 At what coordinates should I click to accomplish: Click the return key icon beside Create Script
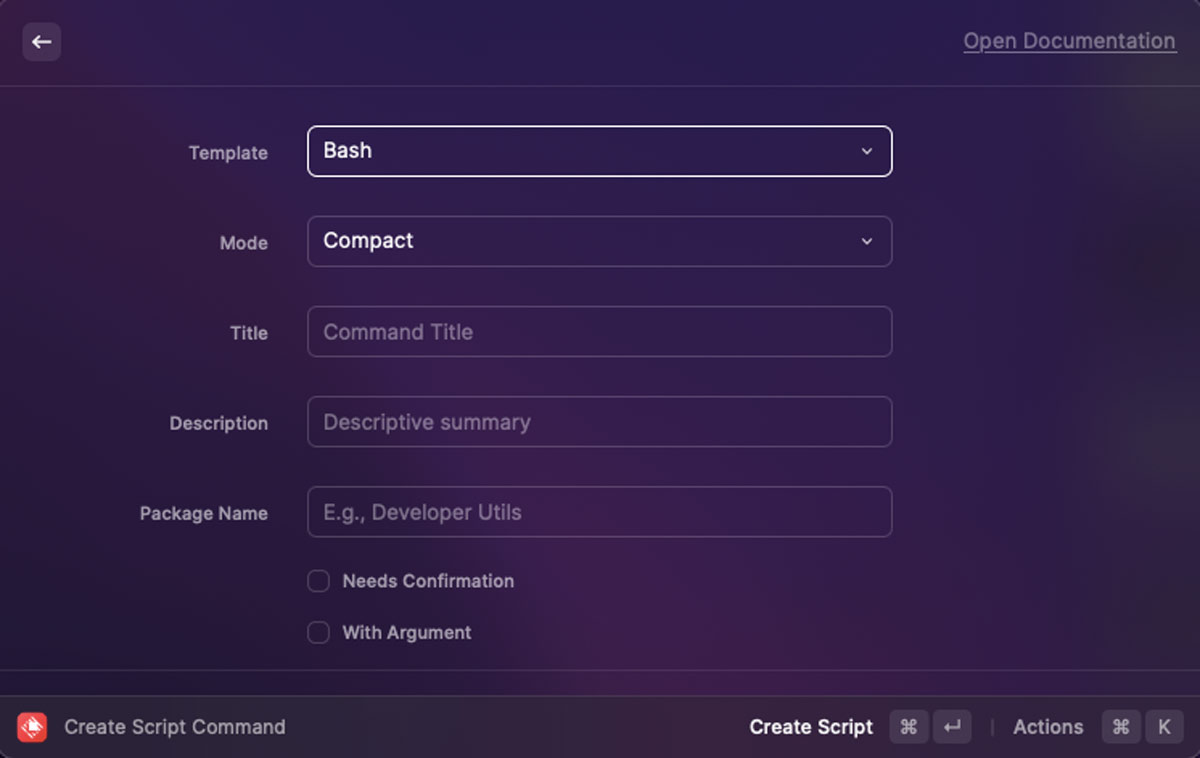pyautogui.click(x=952, y=727)
